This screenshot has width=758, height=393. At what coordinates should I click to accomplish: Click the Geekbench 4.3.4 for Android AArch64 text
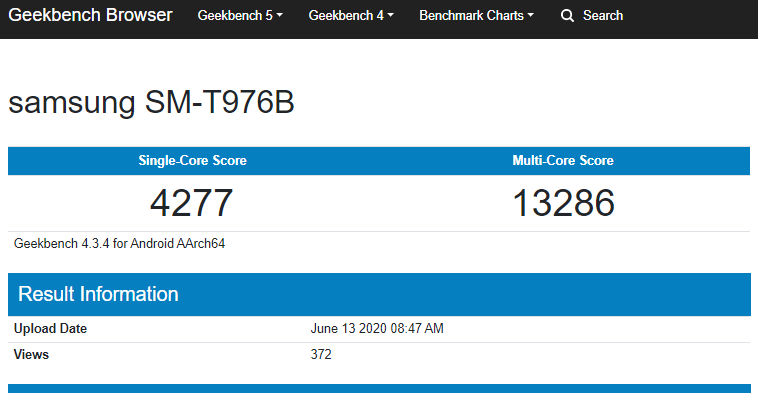click(119, 243)
